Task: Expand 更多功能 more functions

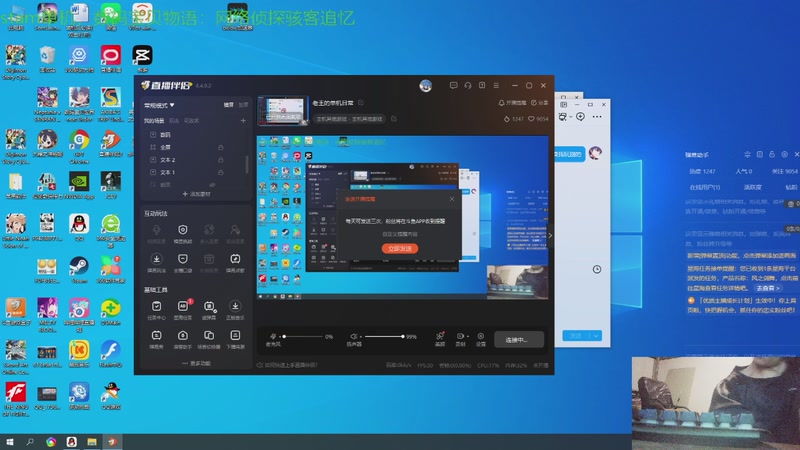Action: coord(196,363)
